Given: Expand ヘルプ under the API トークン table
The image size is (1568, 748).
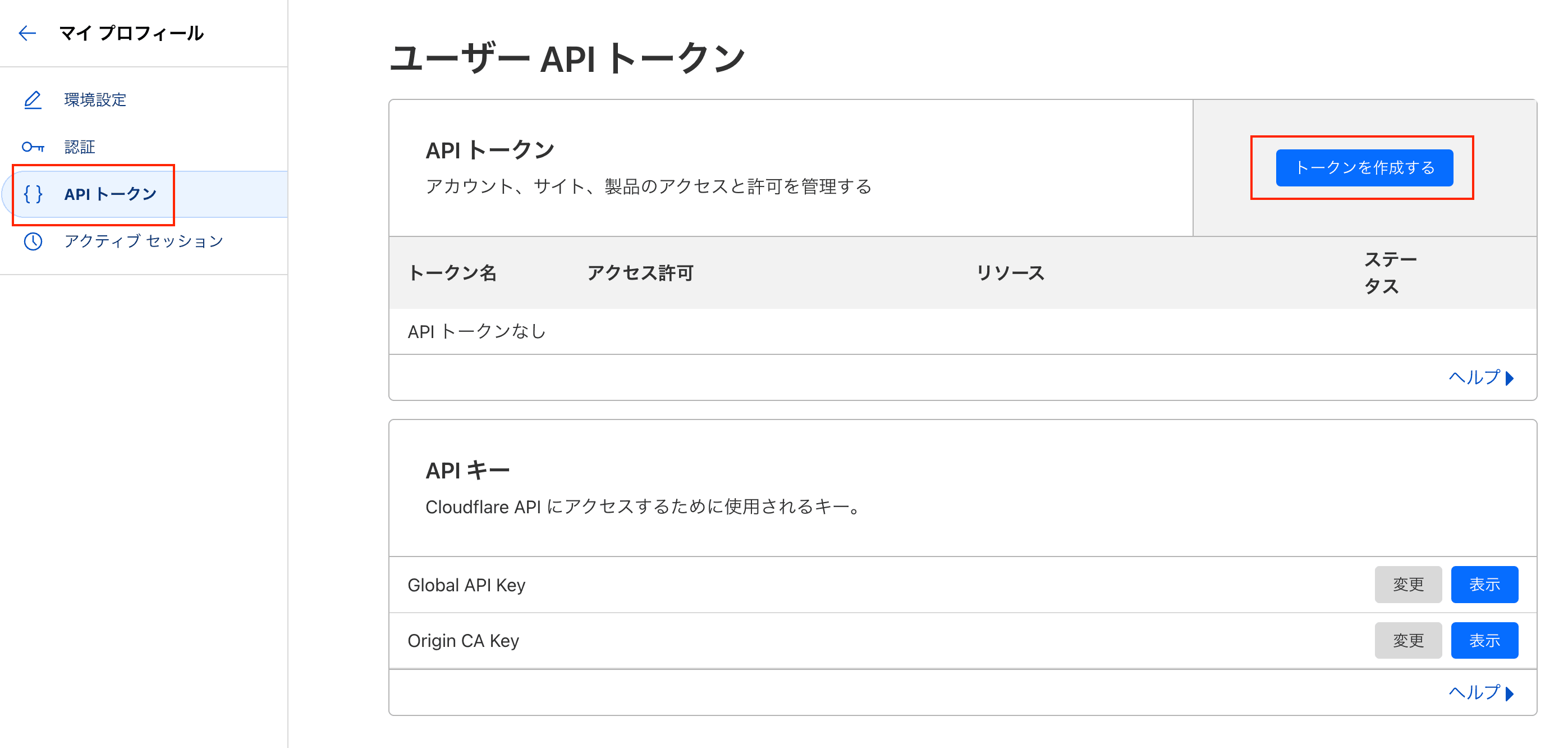Looking at the screenshot, I should (x=1480, y=378).
